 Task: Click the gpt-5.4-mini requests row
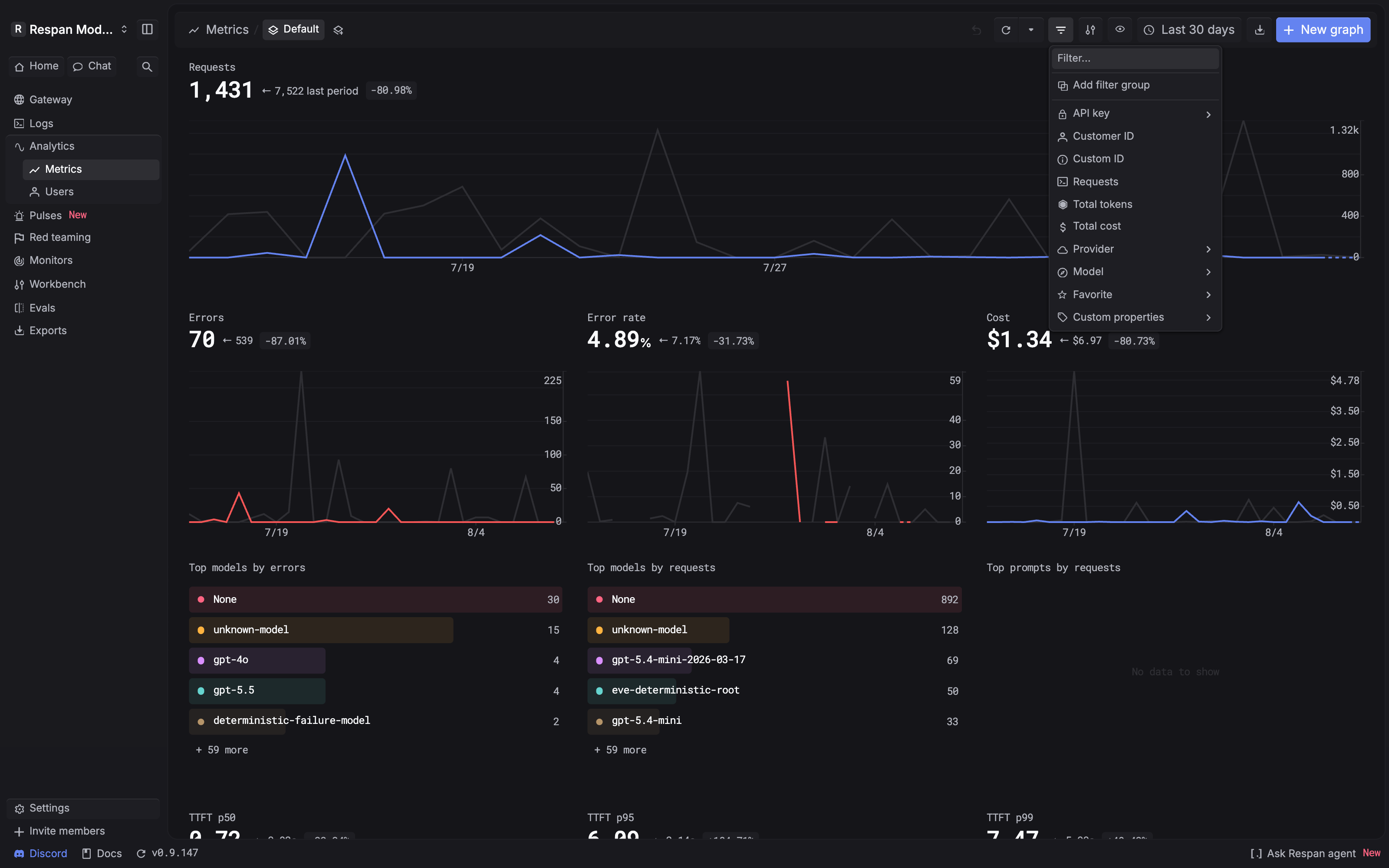tap(774, 721)
